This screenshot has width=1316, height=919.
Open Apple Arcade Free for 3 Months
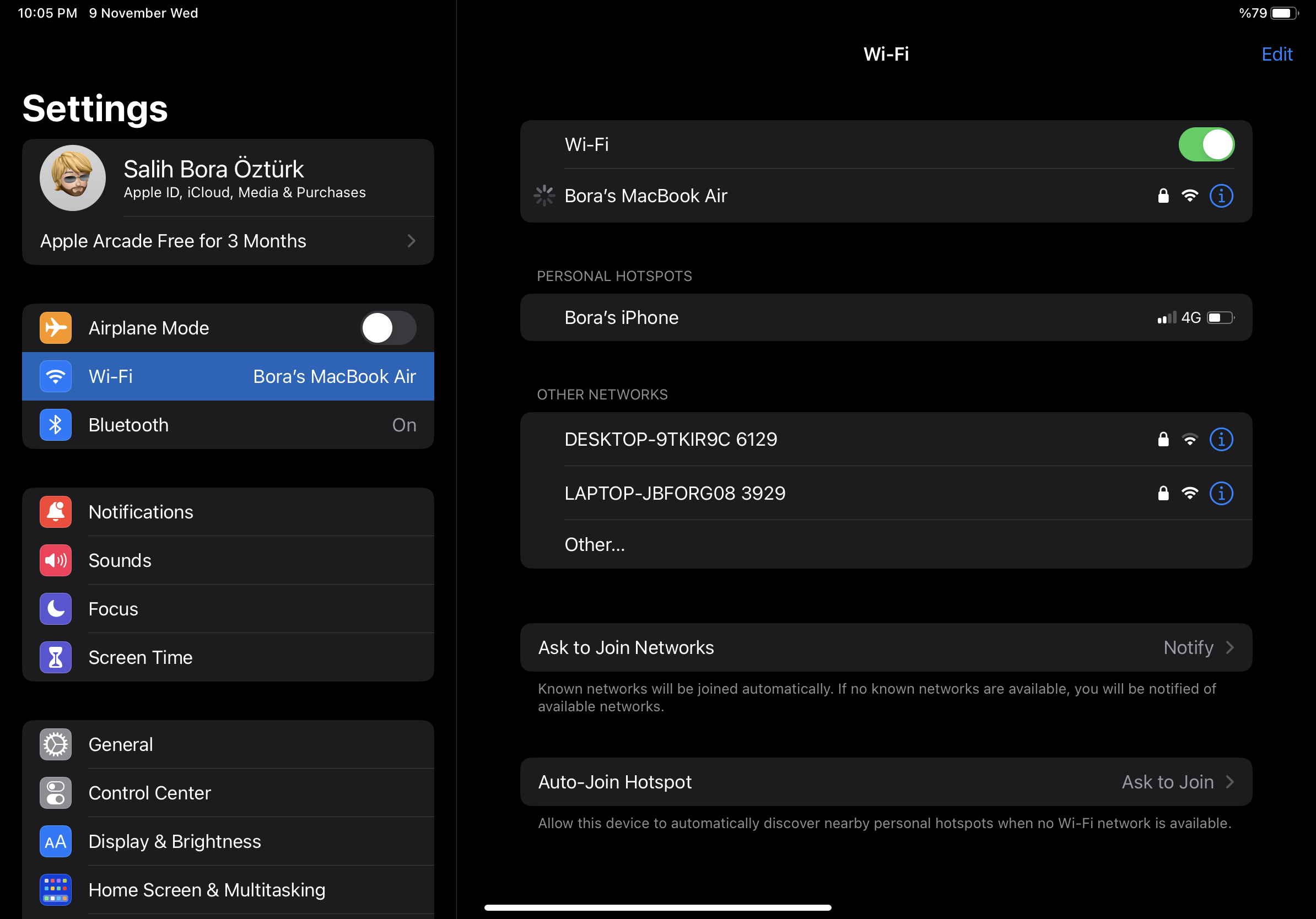tap(228, 241)
